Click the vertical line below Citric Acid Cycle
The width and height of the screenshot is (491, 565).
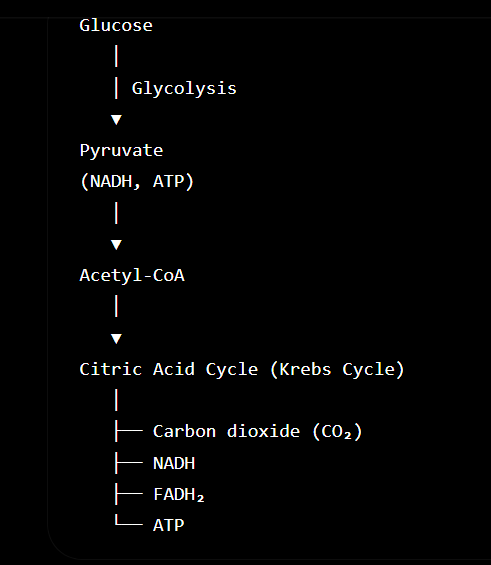click(x=116, y=400)
